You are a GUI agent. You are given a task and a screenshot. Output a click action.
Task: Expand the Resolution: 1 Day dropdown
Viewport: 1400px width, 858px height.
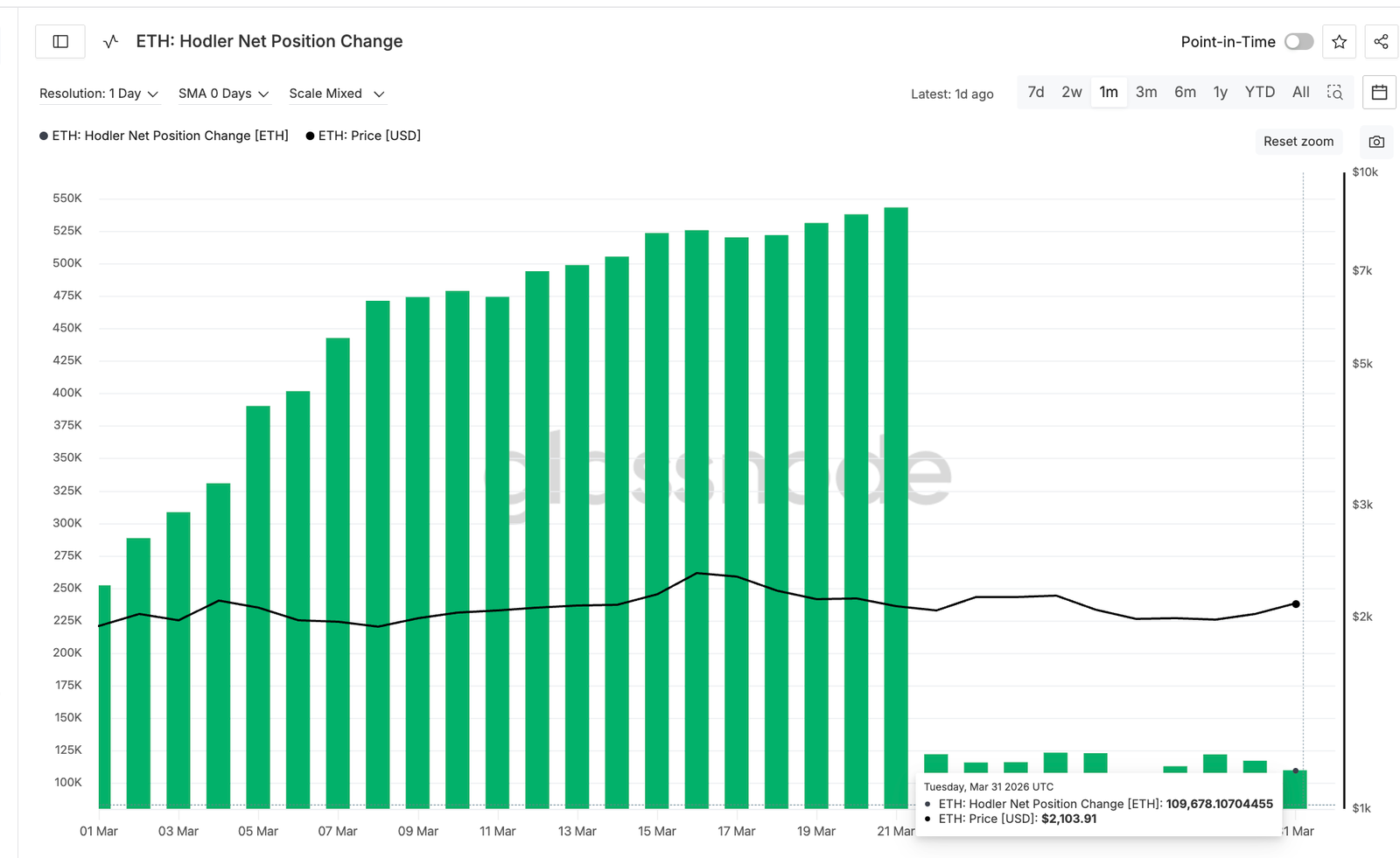99,94
